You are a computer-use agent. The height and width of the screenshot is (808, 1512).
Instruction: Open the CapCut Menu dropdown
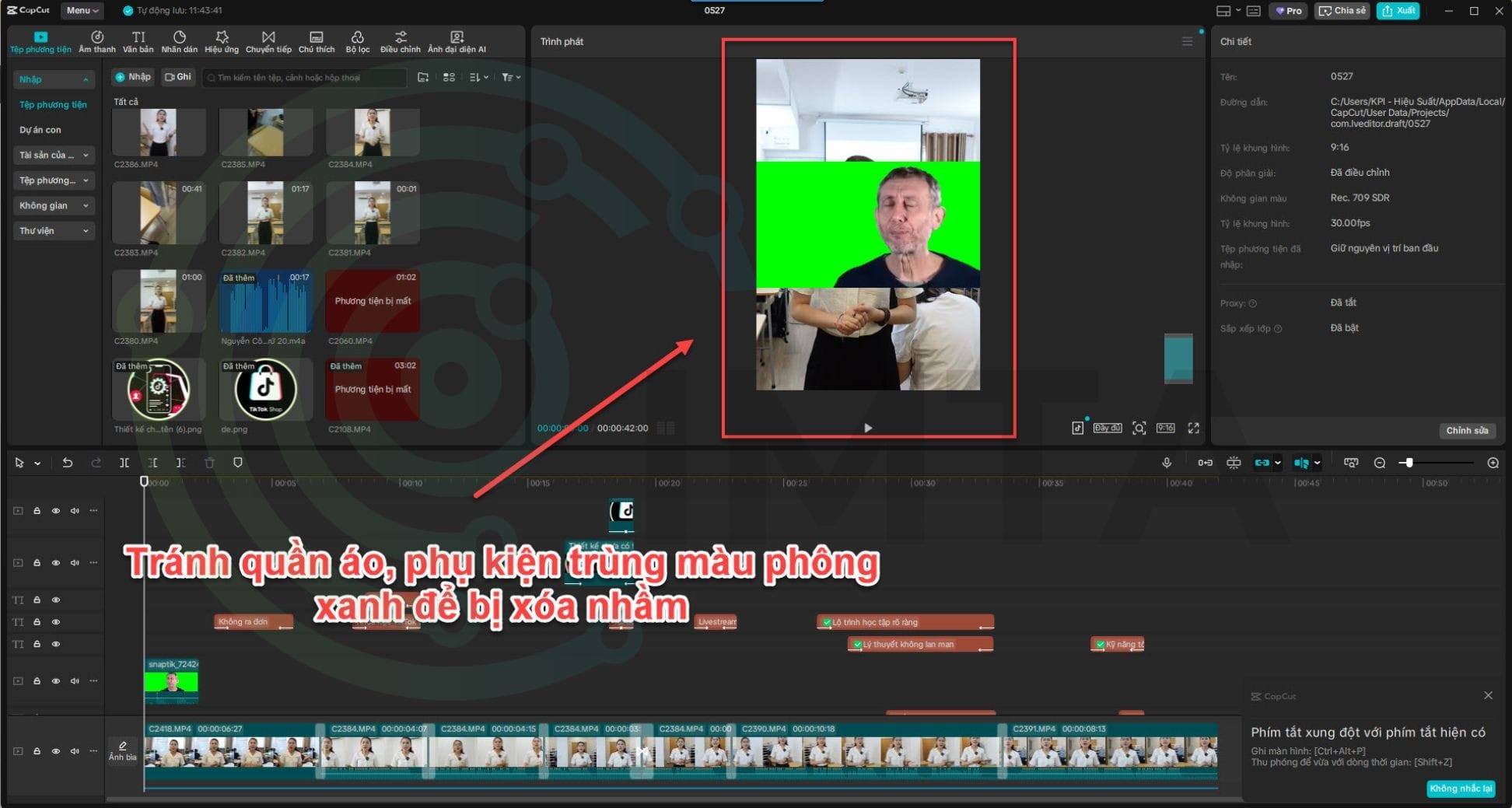pos(82,11)
